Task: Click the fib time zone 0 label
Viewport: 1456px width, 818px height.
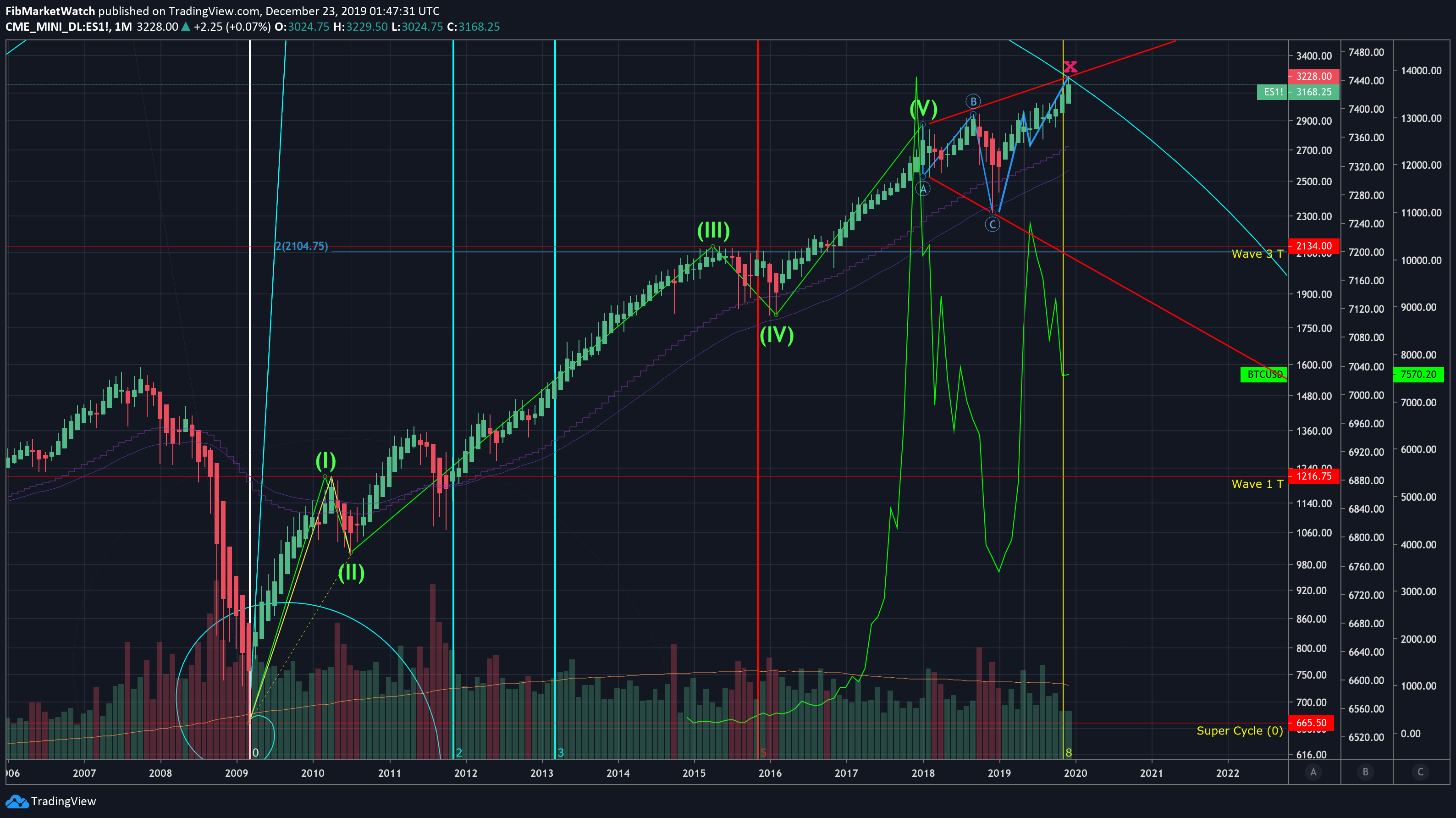Action: pos(255,752)
